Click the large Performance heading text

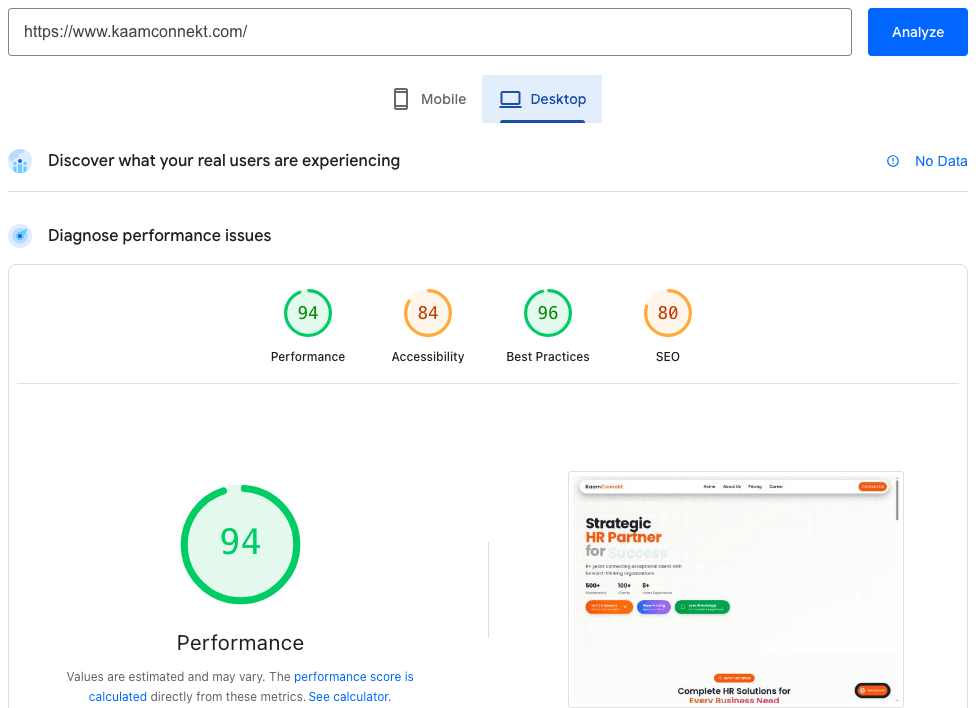(x=240, y=643)
